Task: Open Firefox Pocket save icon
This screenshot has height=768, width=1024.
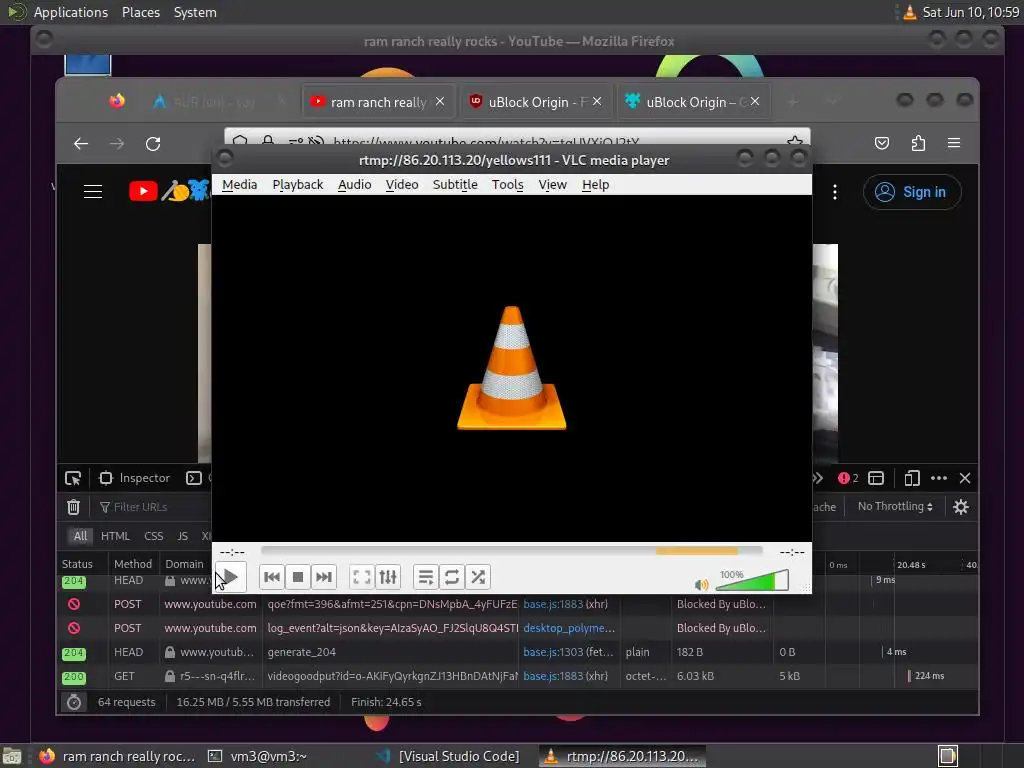Action: pyautogui.click(x=882, y=143)
